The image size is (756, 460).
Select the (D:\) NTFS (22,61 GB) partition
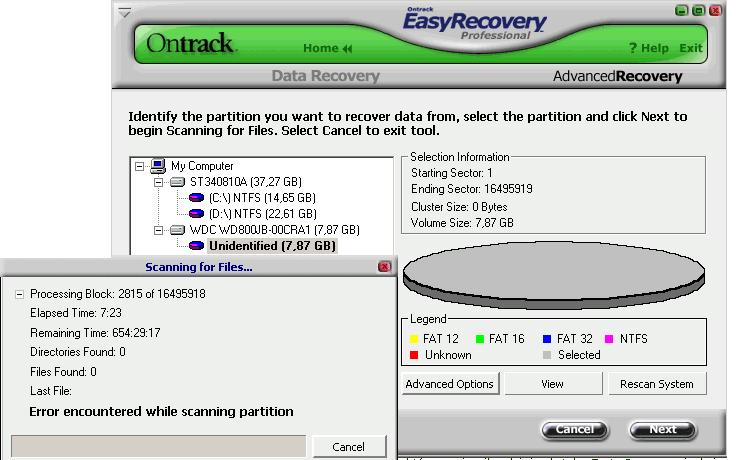pos(262,214)
